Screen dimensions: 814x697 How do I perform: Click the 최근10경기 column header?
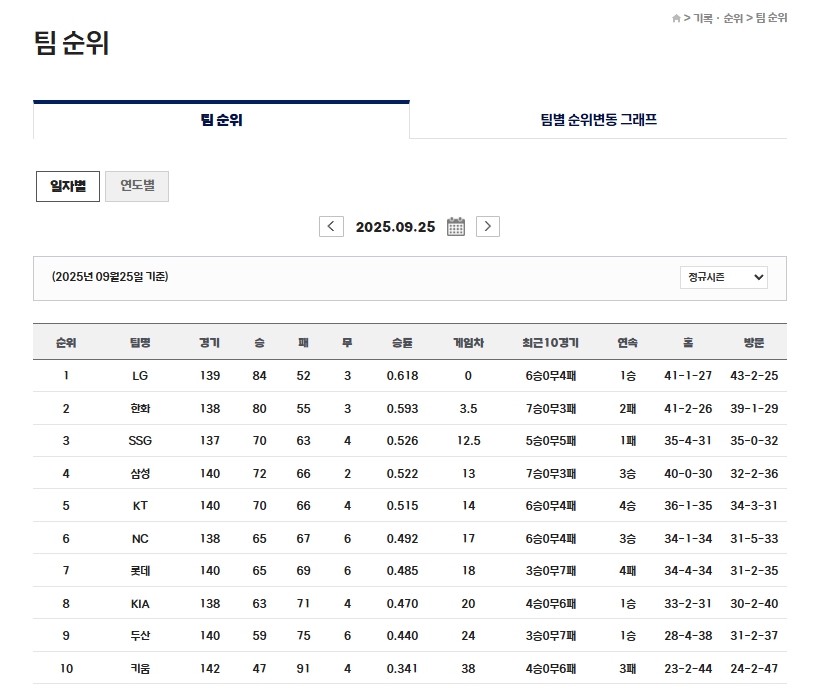[x=550, y=343]
